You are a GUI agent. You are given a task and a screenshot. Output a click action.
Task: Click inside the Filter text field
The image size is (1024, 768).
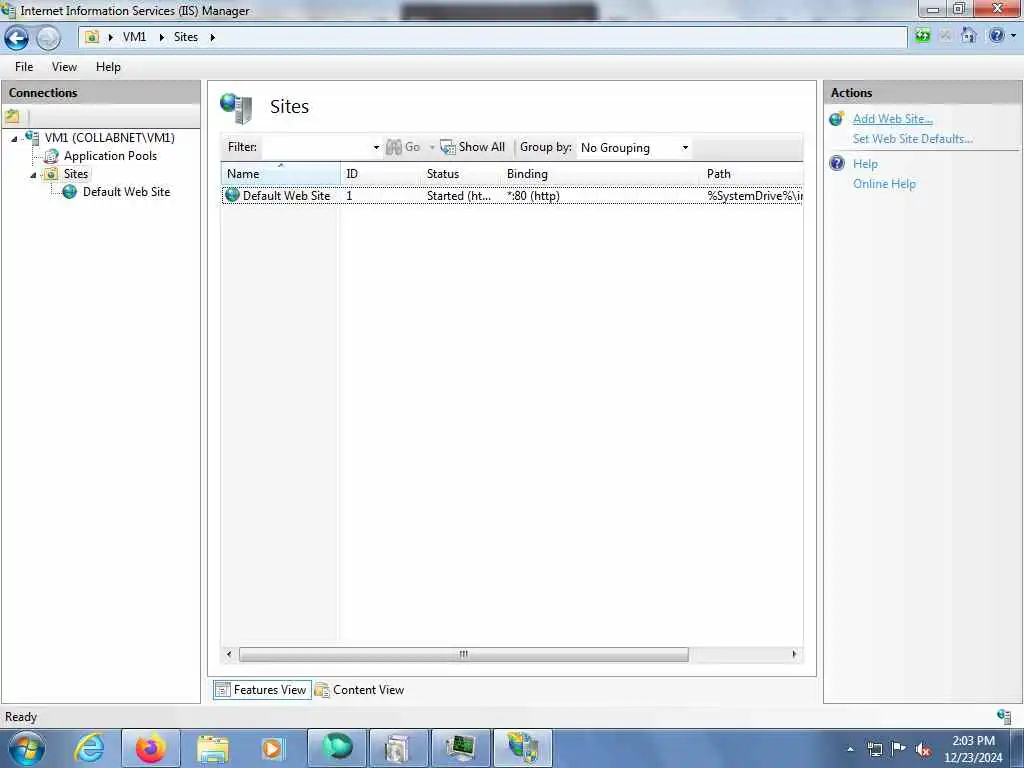(x=316, y=147)
